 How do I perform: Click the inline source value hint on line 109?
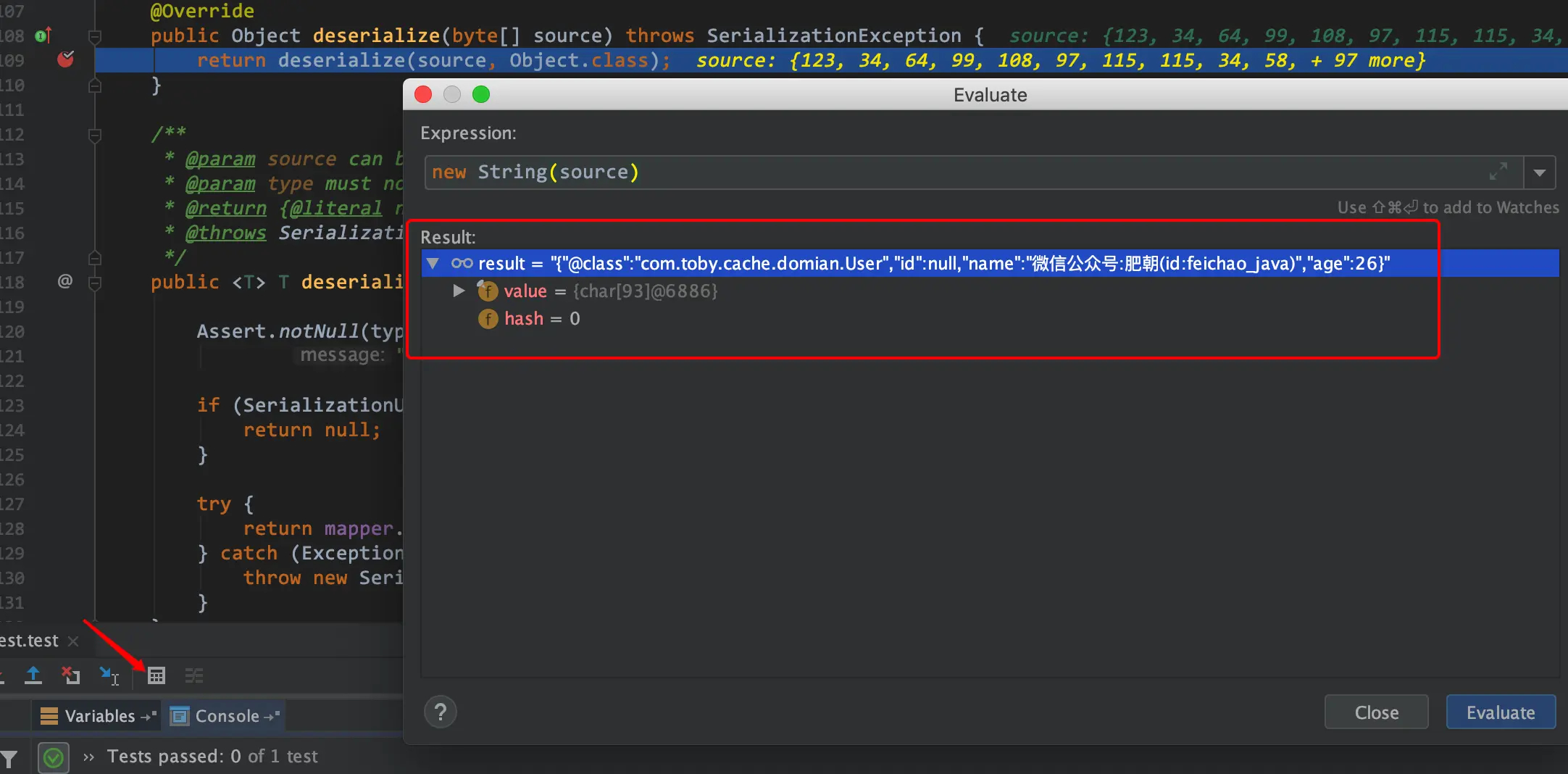(1061, 60)
